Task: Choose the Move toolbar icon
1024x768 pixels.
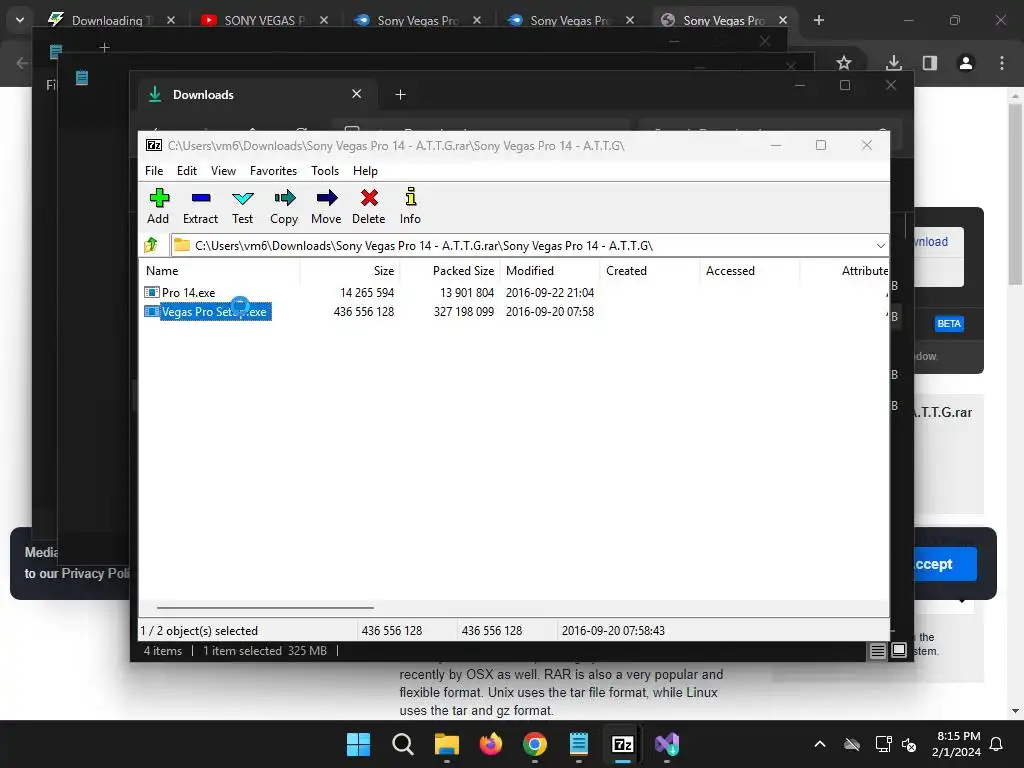Action: tap(326, 206)
